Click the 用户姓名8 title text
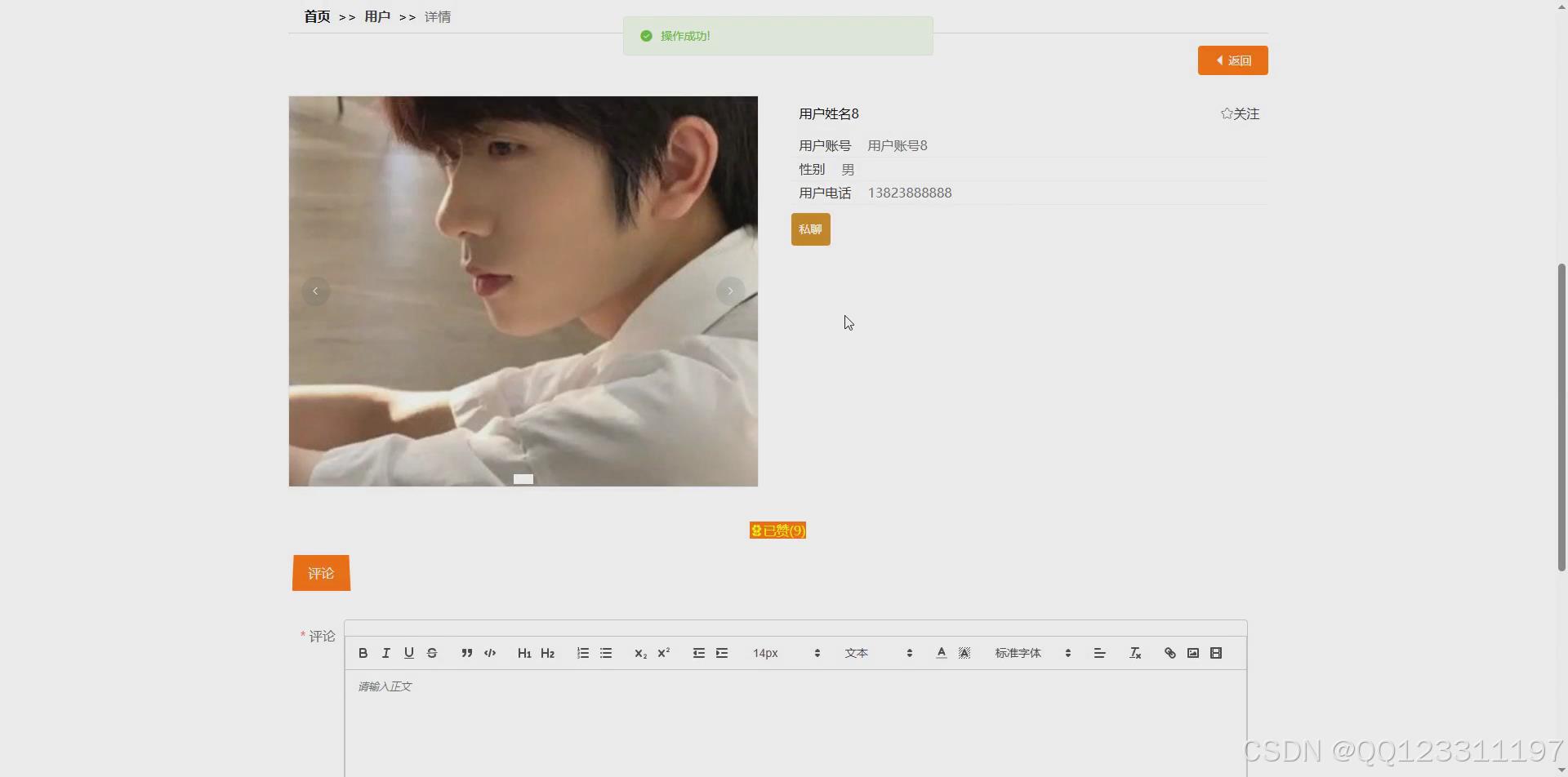 (x=829, y=114)
